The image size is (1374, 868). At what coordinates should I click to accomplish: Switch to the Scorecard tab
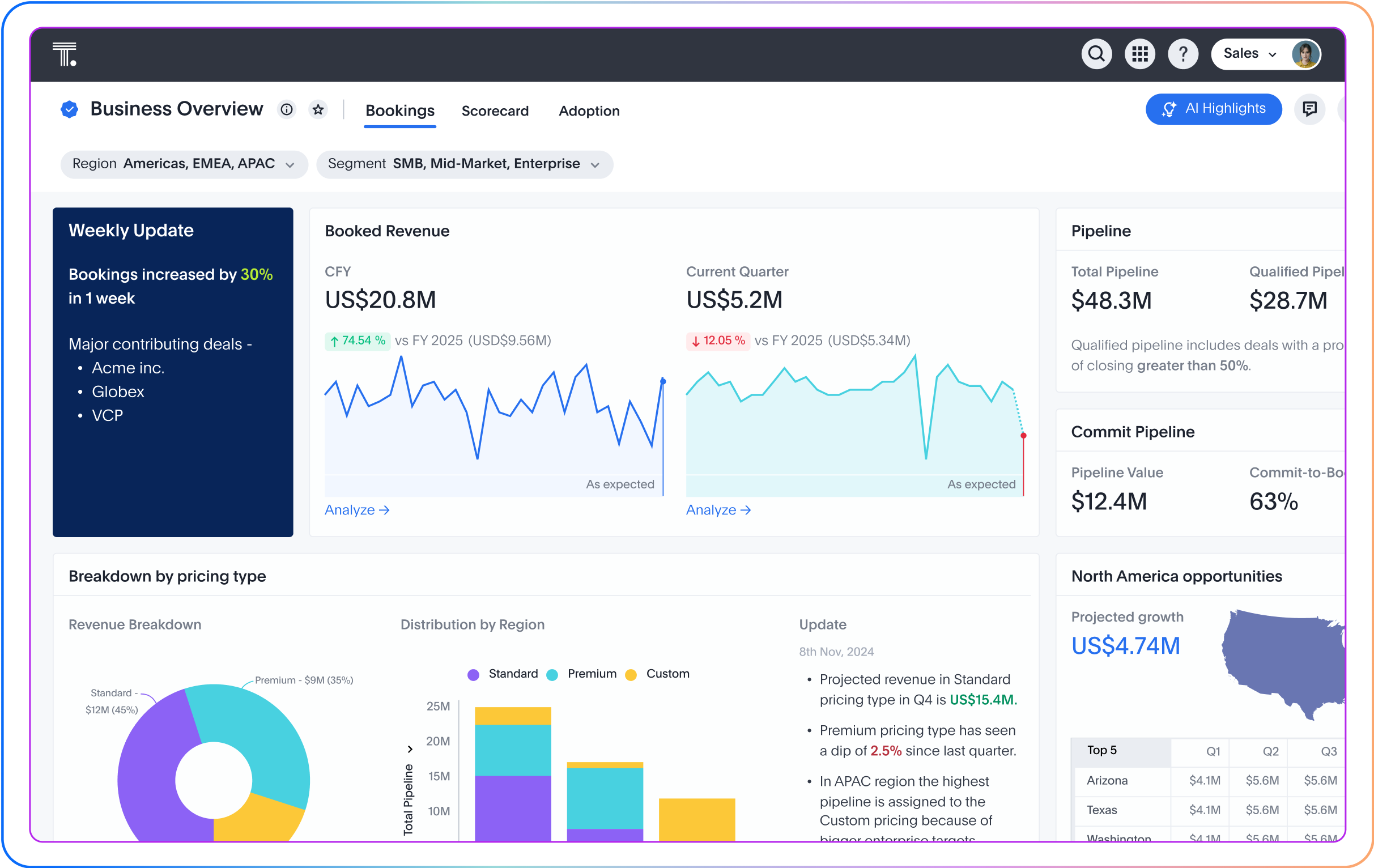(x=495, y=110)
